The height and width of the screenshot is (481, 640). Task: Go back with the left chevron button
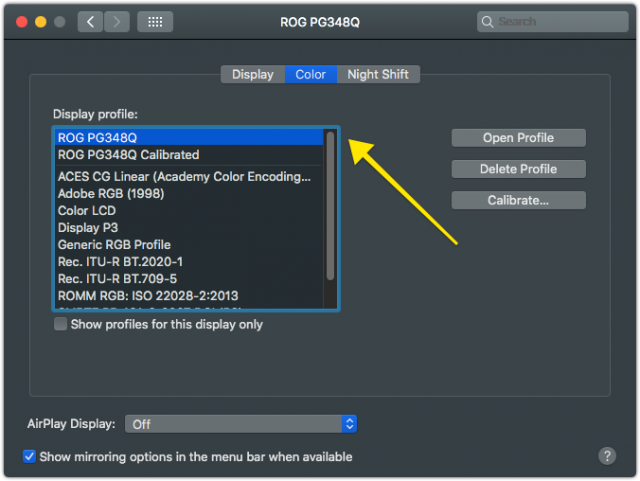click(90, 22)
